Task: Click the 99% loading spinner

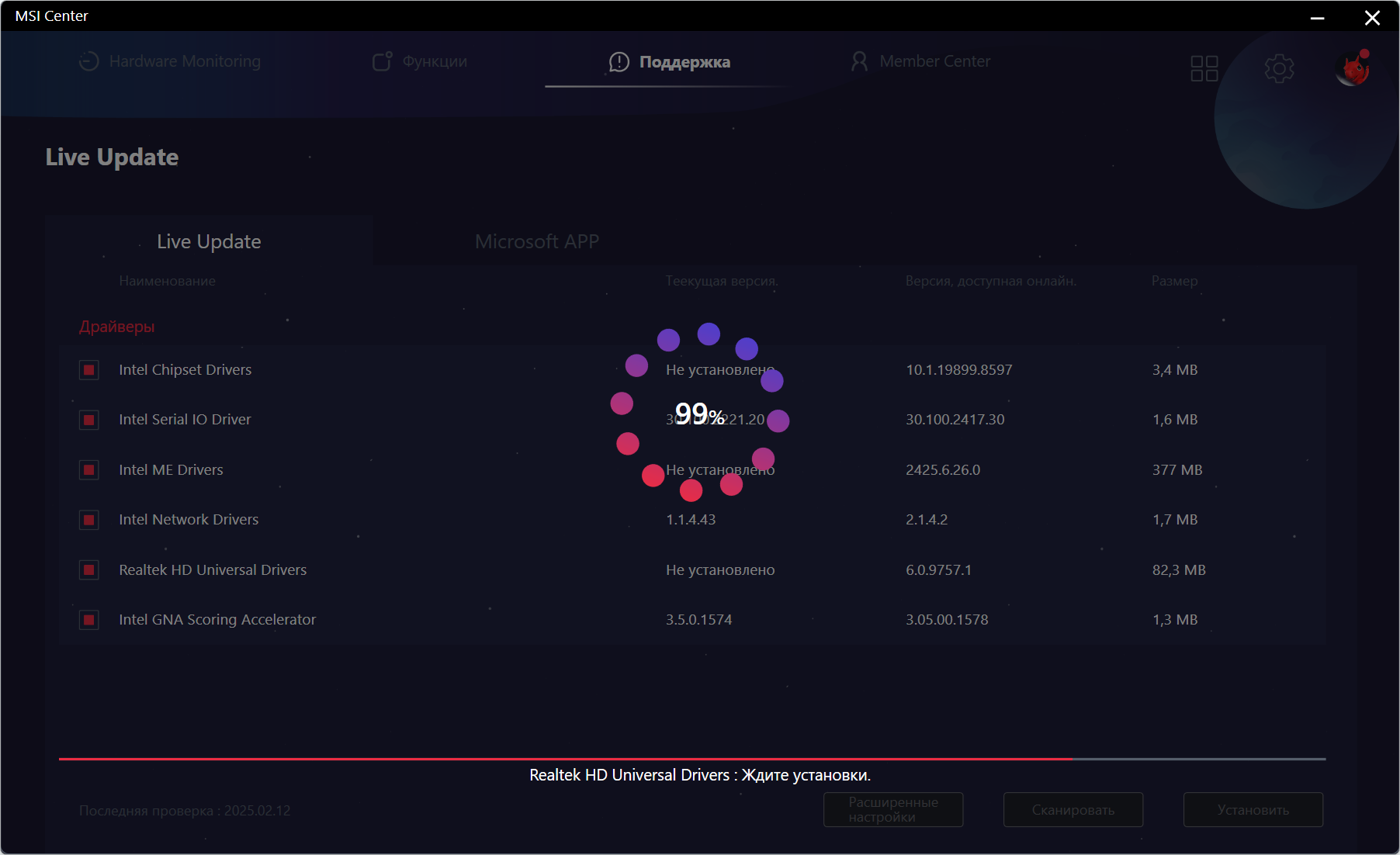Action: [x=700, y=413]
